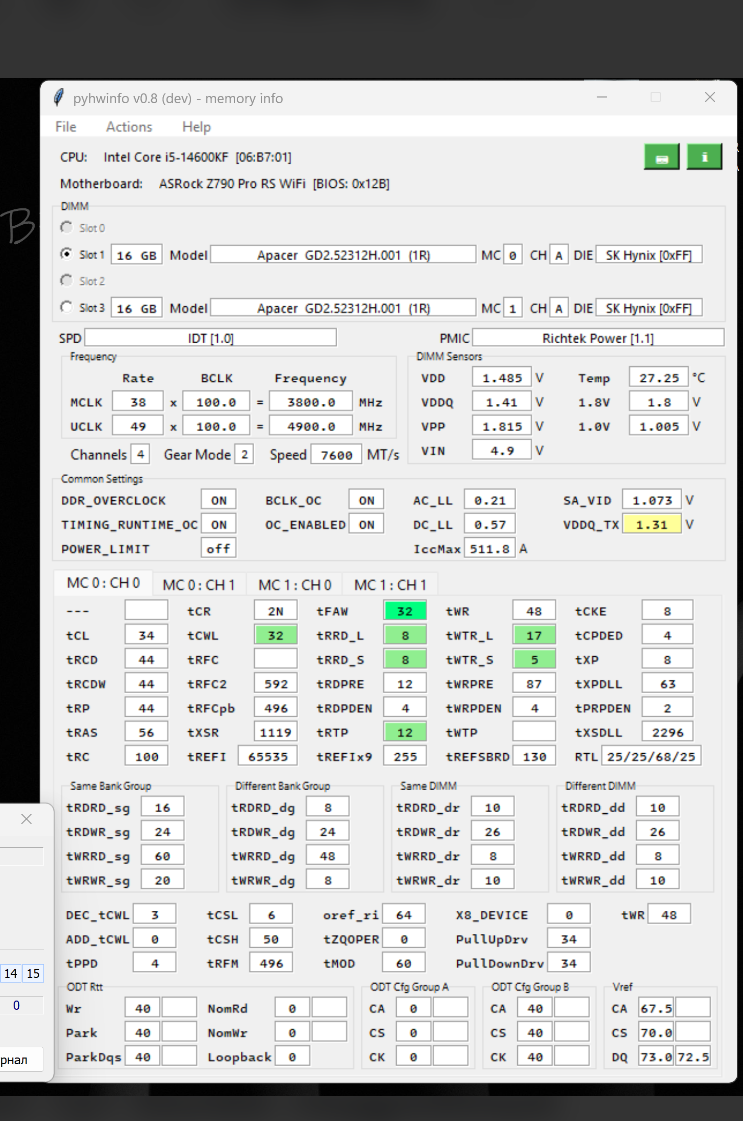Click the tXSDLL value 2296
Screen dimensions: 743x1121
click(667, 733)
